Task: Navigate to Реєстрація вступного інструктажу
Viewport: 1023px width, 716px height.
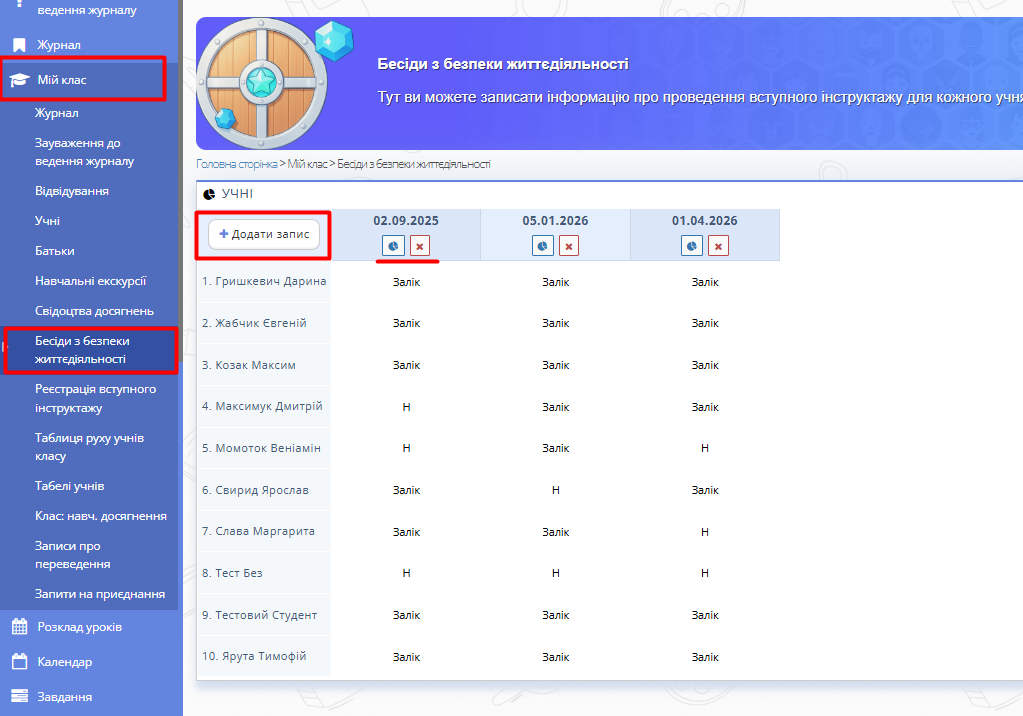Action: click(x=95, y=398)
